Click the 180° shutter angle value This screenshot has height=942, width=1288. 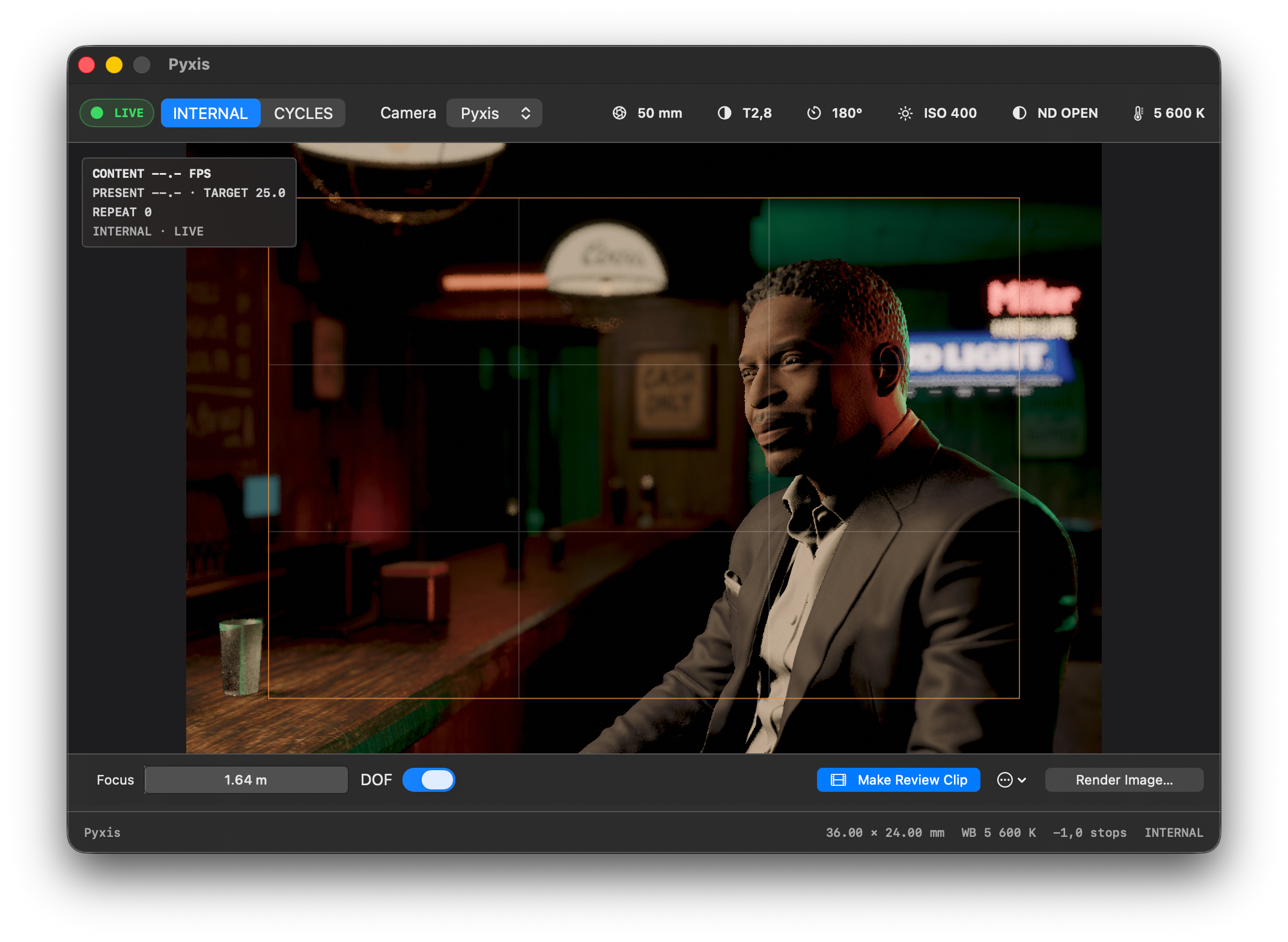click(x=847, y=113)
